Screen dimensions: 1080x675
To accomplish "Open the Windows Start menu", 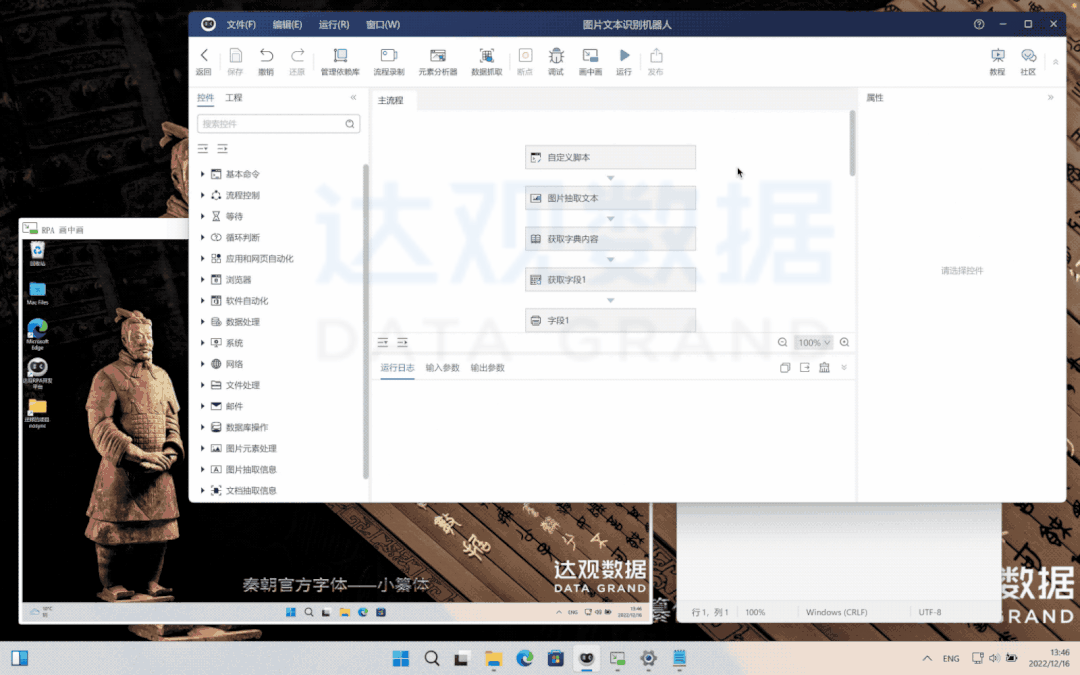I will (x=401, y=658).
